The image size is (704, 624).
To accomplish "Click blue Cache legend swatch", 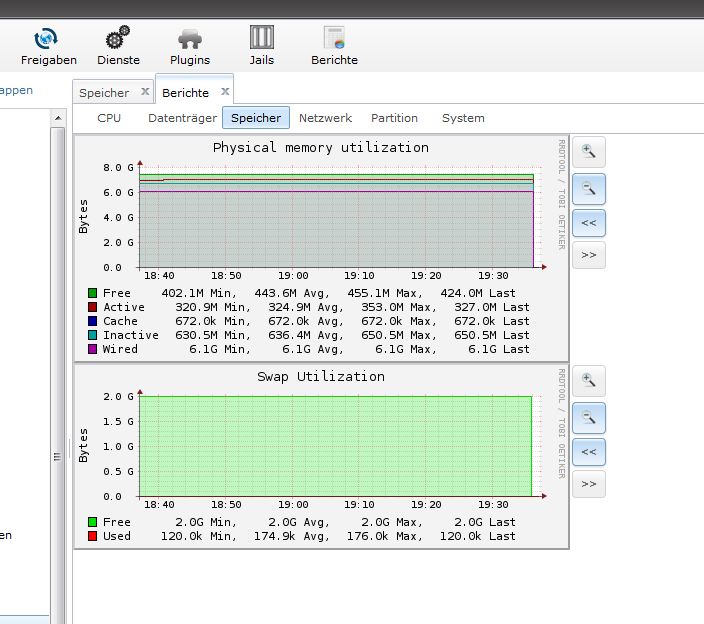I will pos(92,321).
